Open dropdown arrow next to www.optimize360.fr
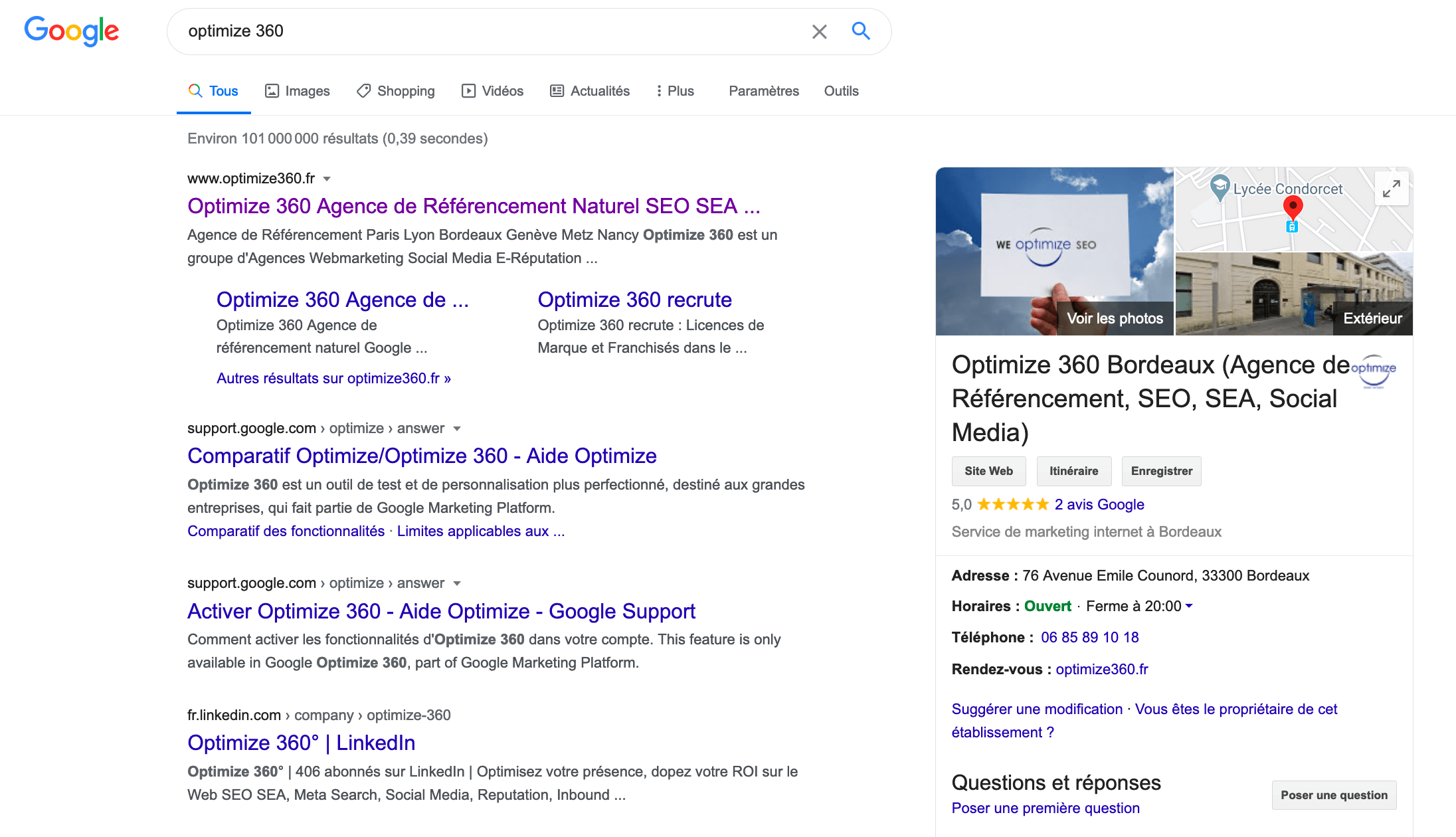Viewport: 1456px width, 837px height. 327,179
